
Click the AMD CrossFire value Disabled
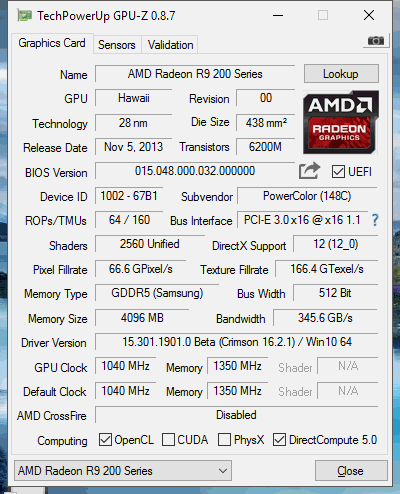(x=236, y=415)
